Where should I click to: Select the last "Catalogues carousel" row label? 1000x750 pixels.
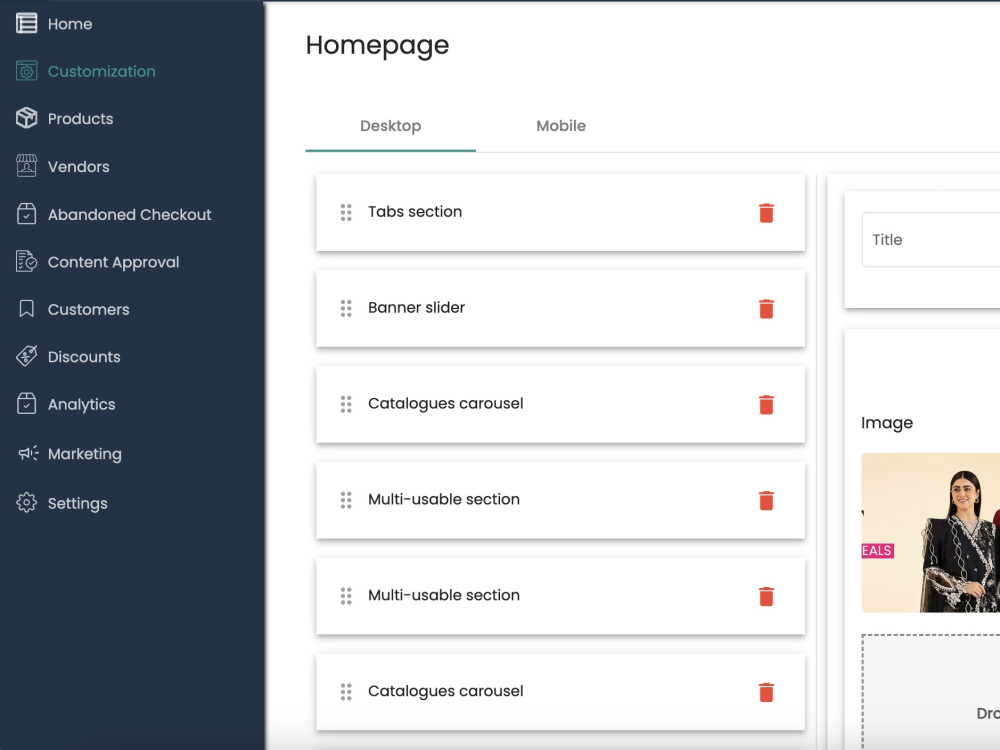pyautogui.click(x=445, y=691)
